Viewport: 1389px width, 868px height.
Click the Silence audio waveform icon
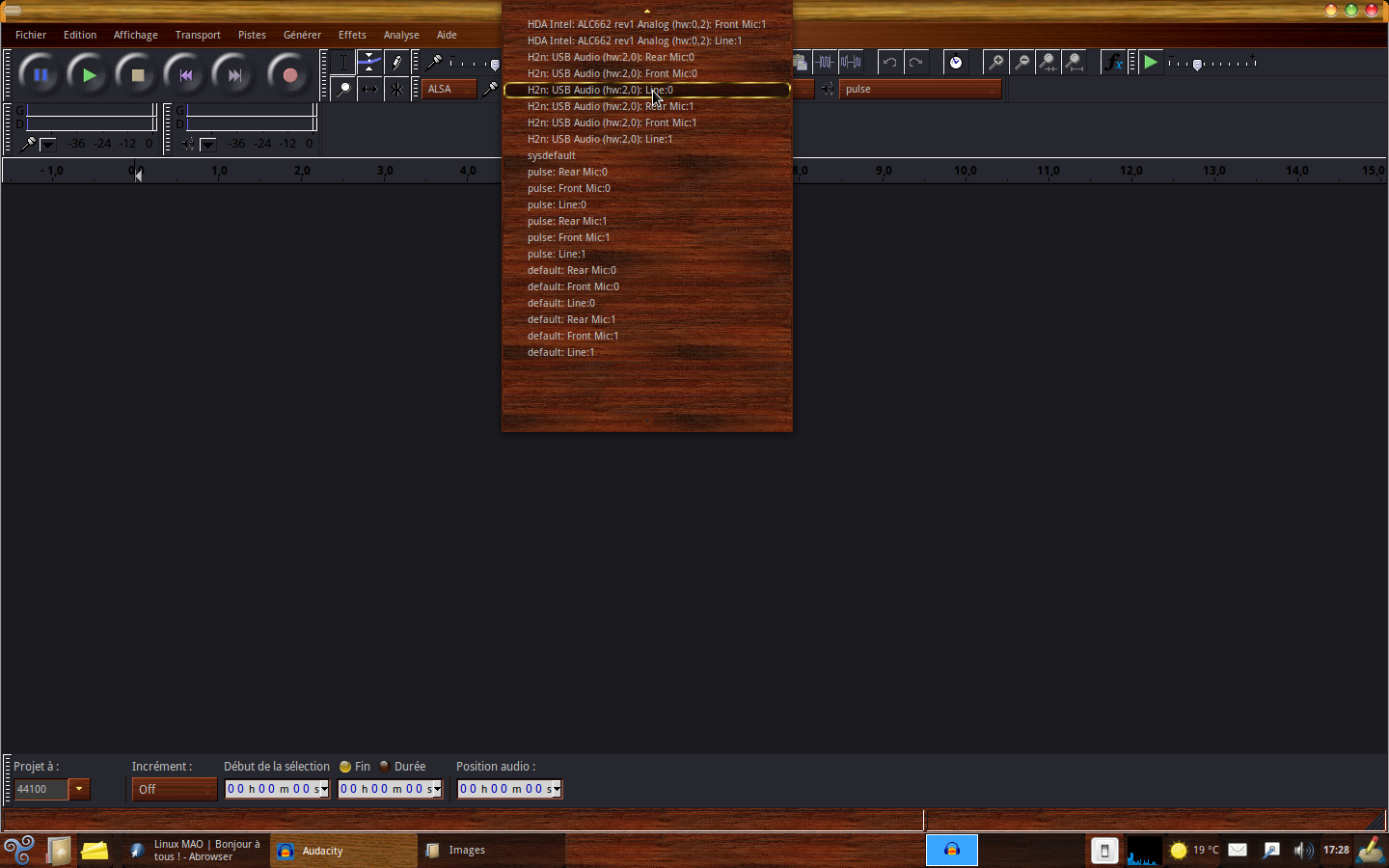point(852,63)
